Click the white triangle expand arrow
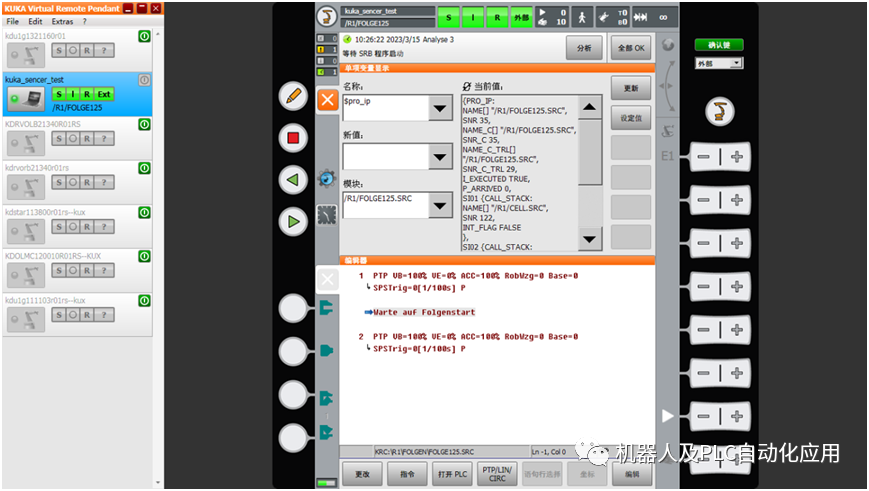This screenshot has width=869, height=491. (x=668, y=416)
